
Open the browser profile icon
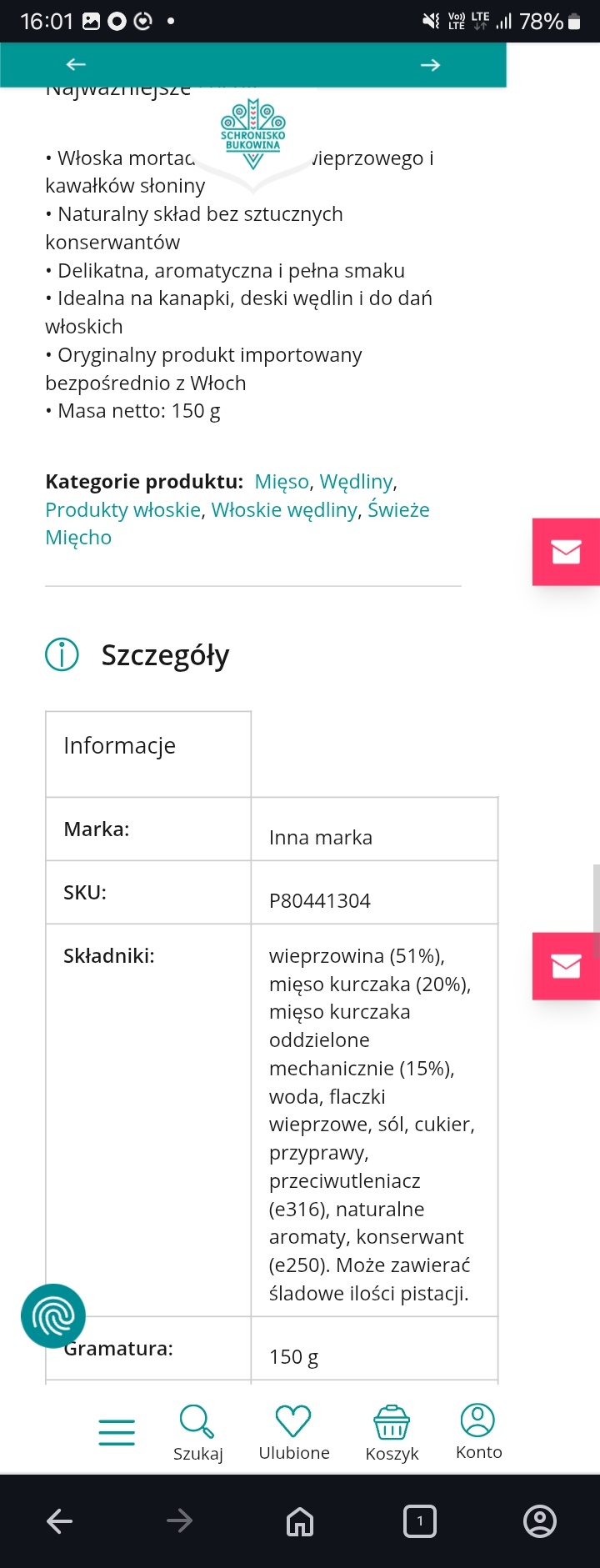tap(539, 1521)
